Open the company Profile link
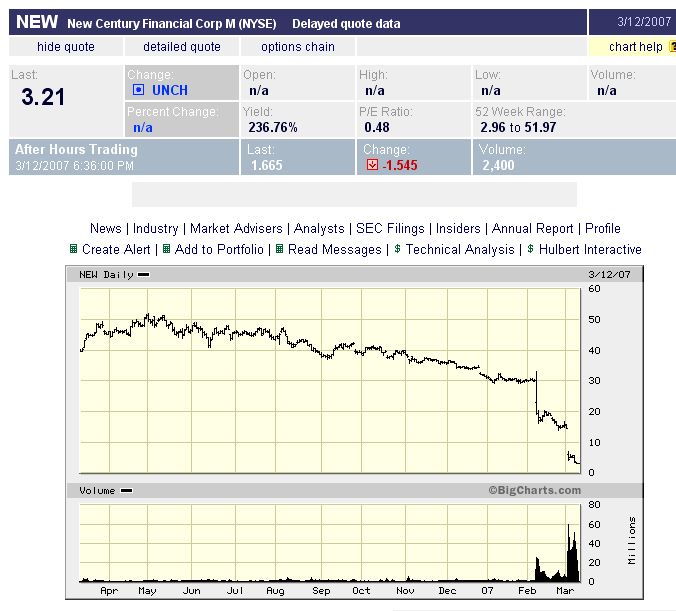The image size is (676, 611). (x=603, y=229)
